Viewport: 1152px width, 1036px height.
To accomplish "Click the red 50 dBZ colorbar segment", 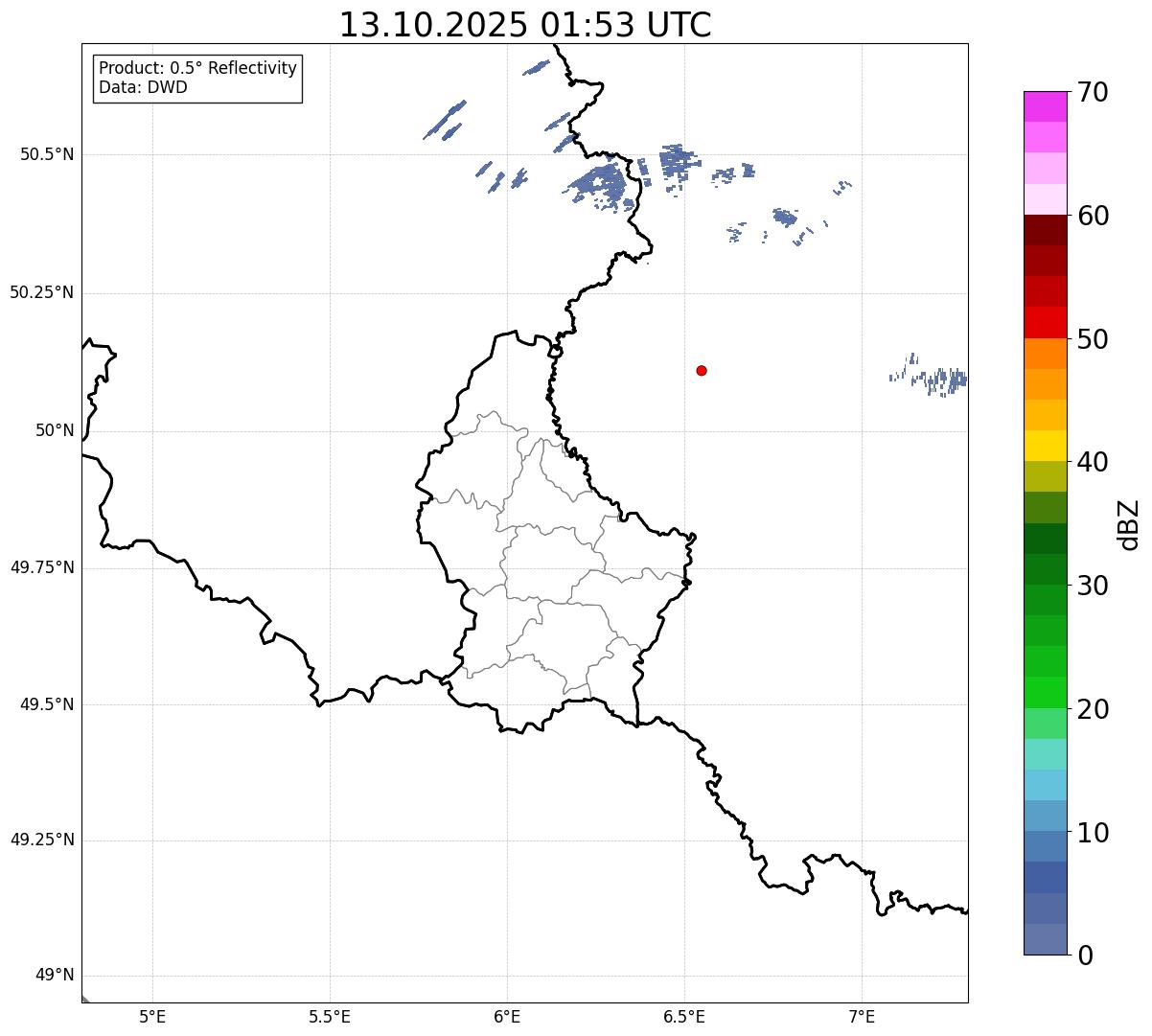I will click(x=1045, y=323).
